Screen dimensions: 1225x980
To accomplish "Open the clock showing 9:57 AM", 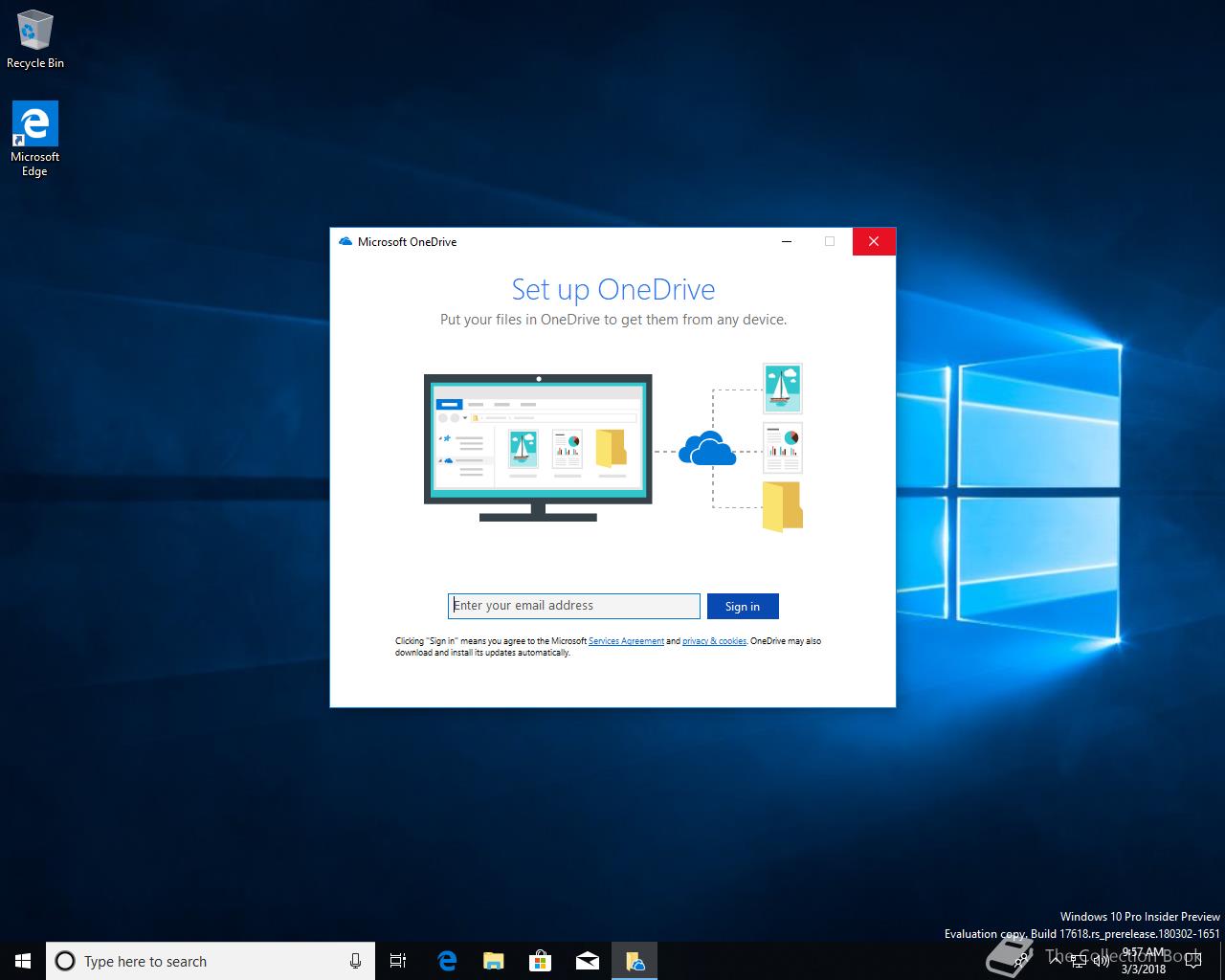I will [x=1144, y=961].
